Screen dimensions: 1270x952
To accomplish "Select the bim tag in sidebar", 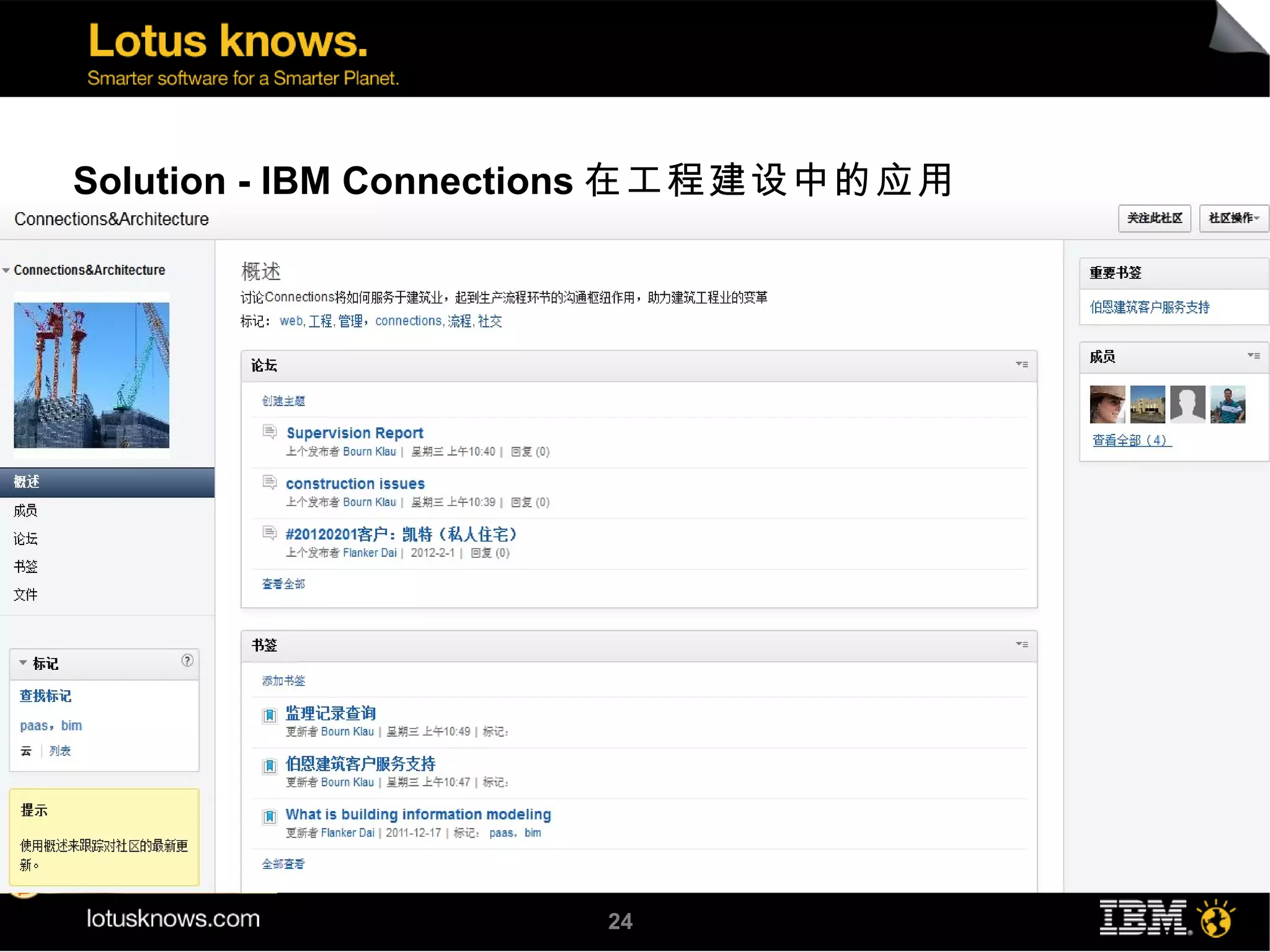I will pyautogui.click(x=71, y=726).
